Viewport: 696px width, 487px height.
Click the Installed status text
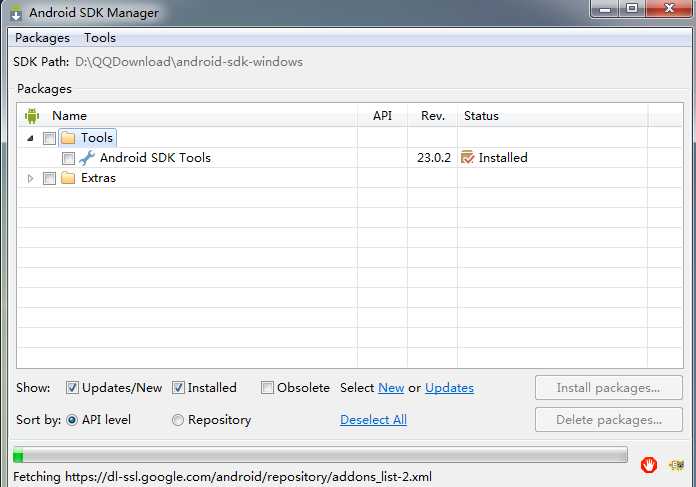(503, 158)
